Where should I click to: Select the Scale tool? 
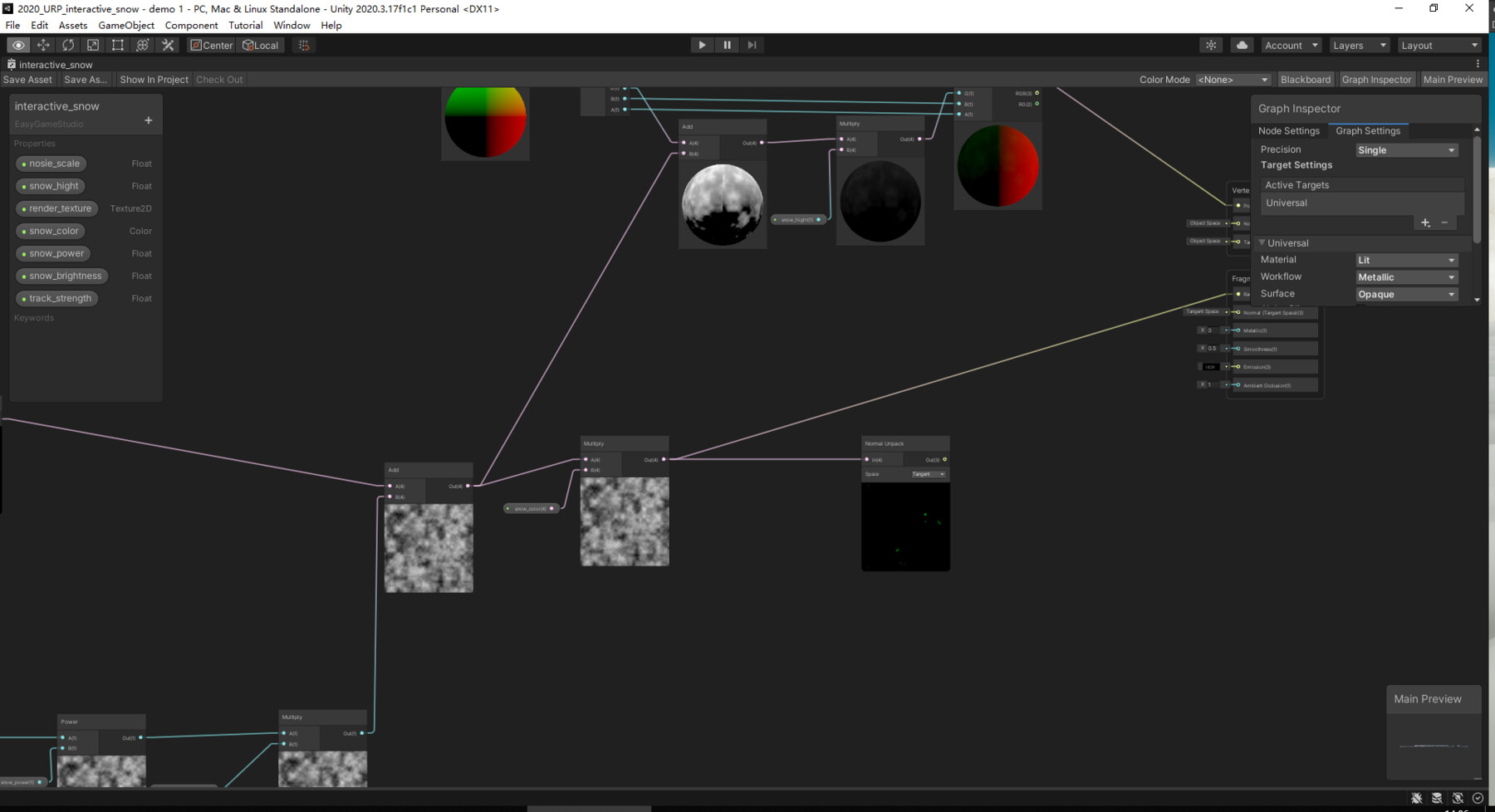tap(93, 46)
